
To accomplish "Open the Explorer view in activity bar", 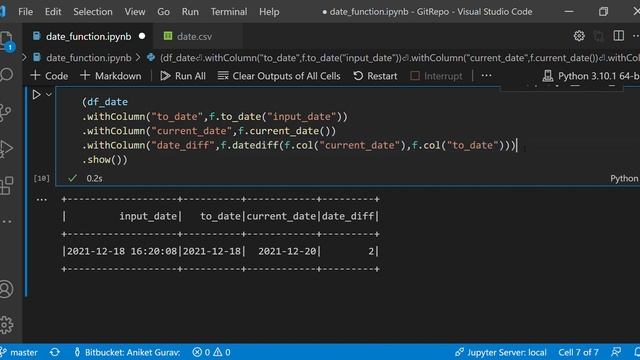I will (x=6, y=40).
